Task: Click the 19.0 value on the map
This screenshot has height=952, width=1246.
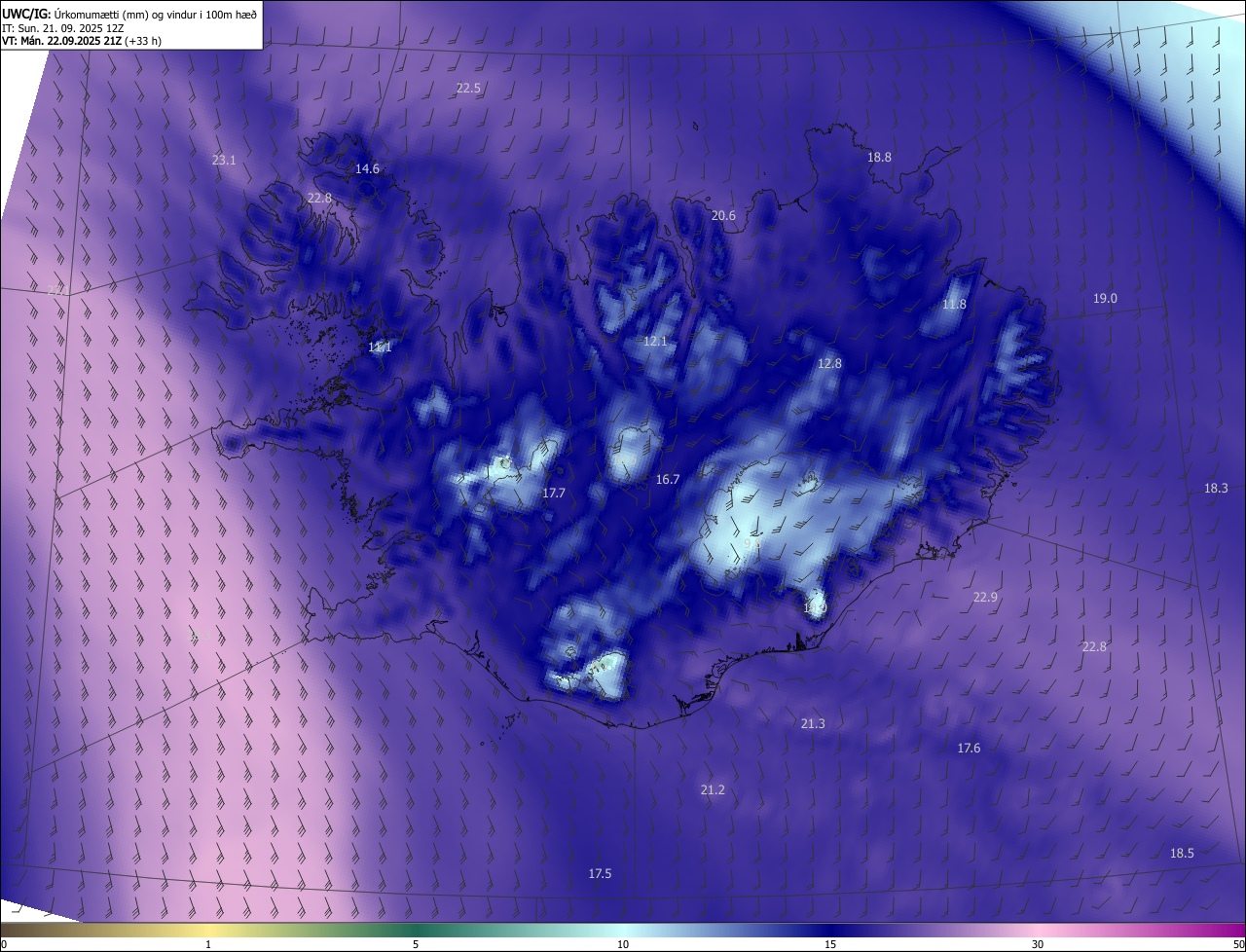Action: click(x=1105, y=298)
